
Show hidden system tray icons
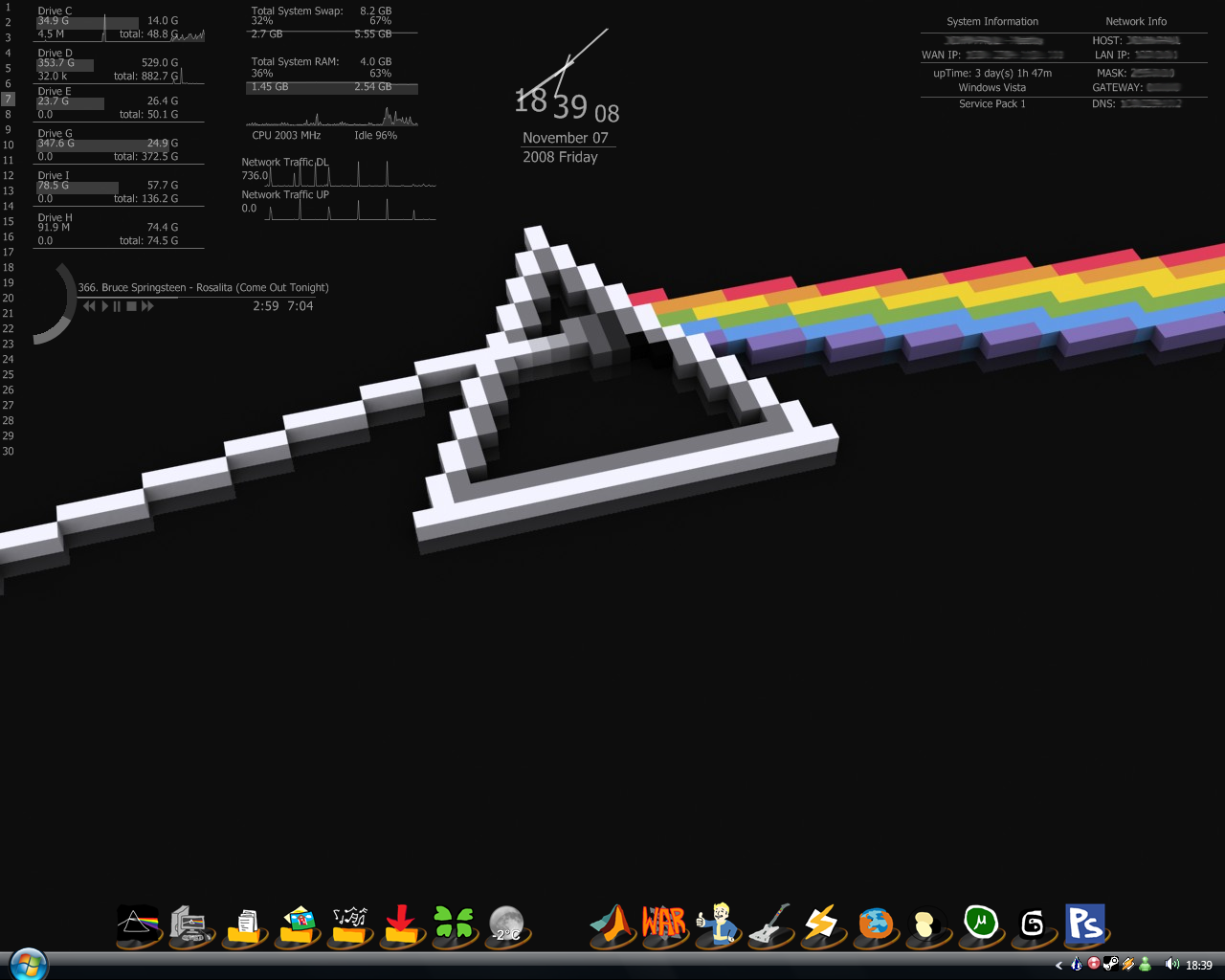pos(1058,965)
